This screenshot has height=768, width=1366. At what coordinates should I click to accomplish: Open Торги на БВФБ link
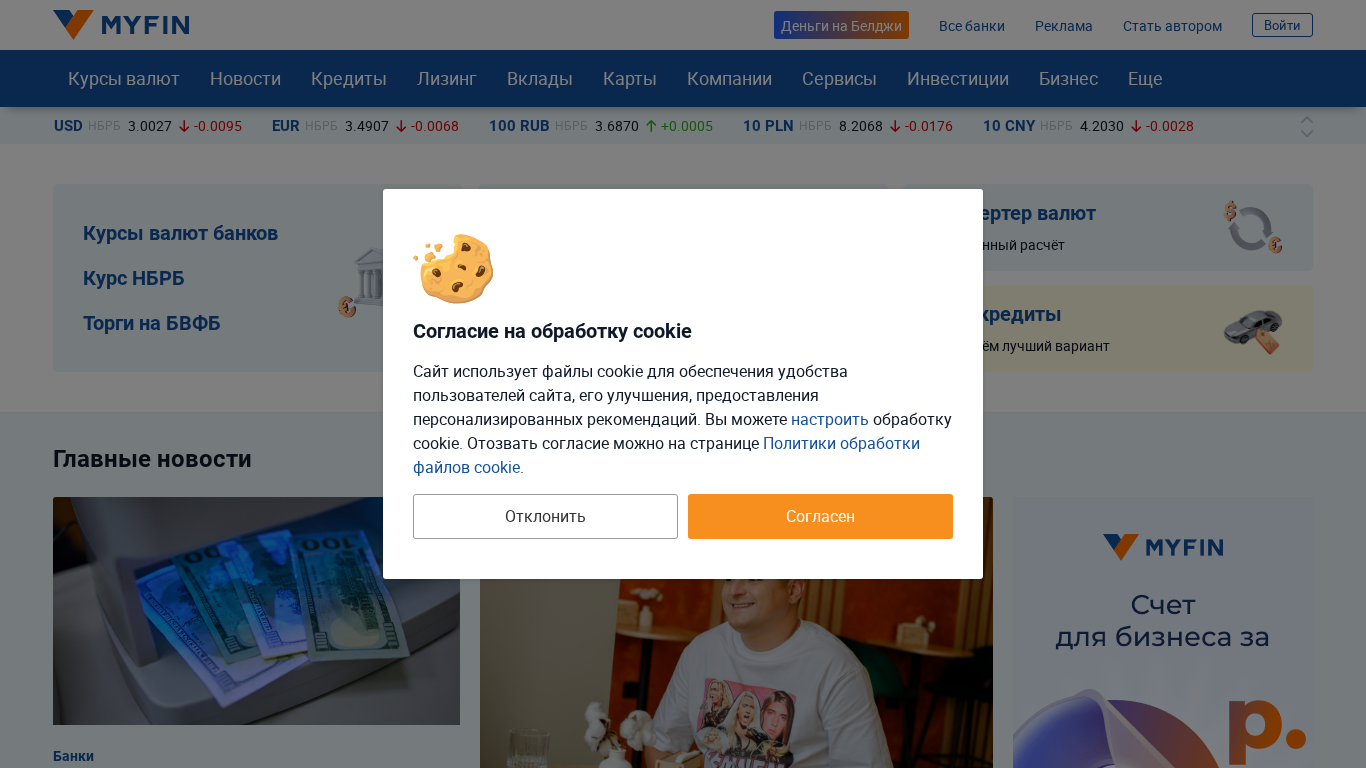click(152, 323)
